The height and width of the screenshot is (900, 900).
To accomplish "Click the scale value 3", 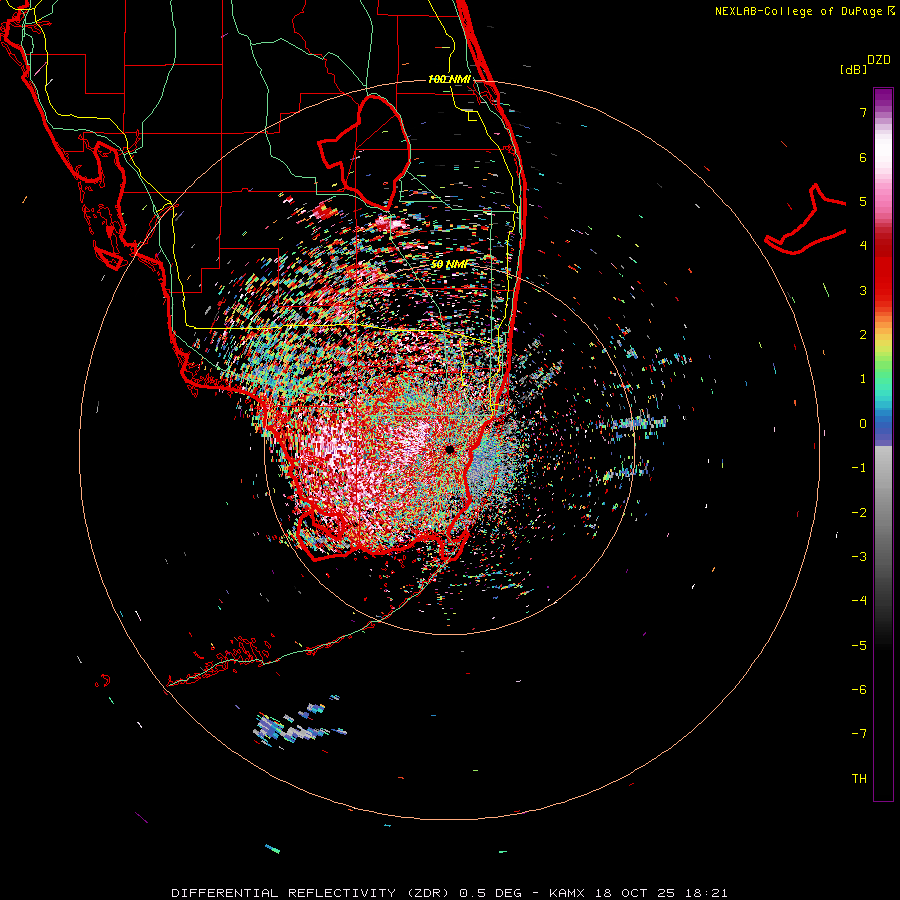I will coord(863,290).
